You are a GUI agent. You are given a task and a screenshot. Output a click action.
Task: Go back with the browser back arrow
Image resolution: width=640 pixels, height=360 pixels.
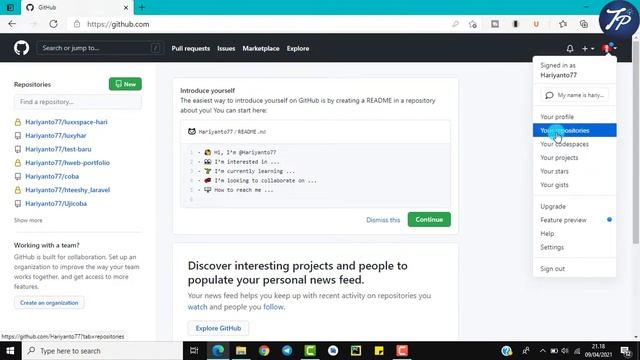(12, 24)
